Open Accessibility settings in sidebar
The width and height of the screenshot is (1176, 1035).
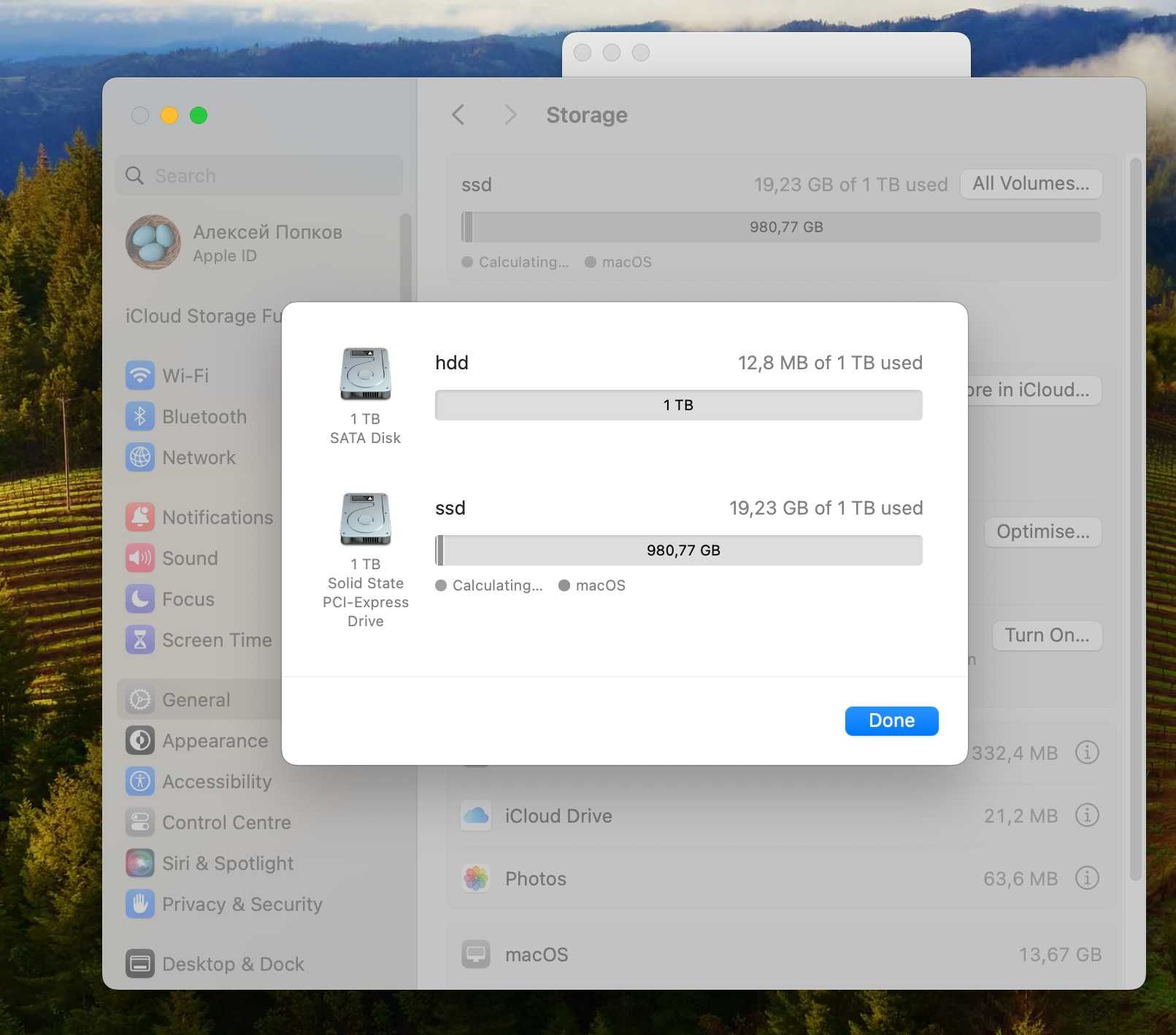coord(199,782)
